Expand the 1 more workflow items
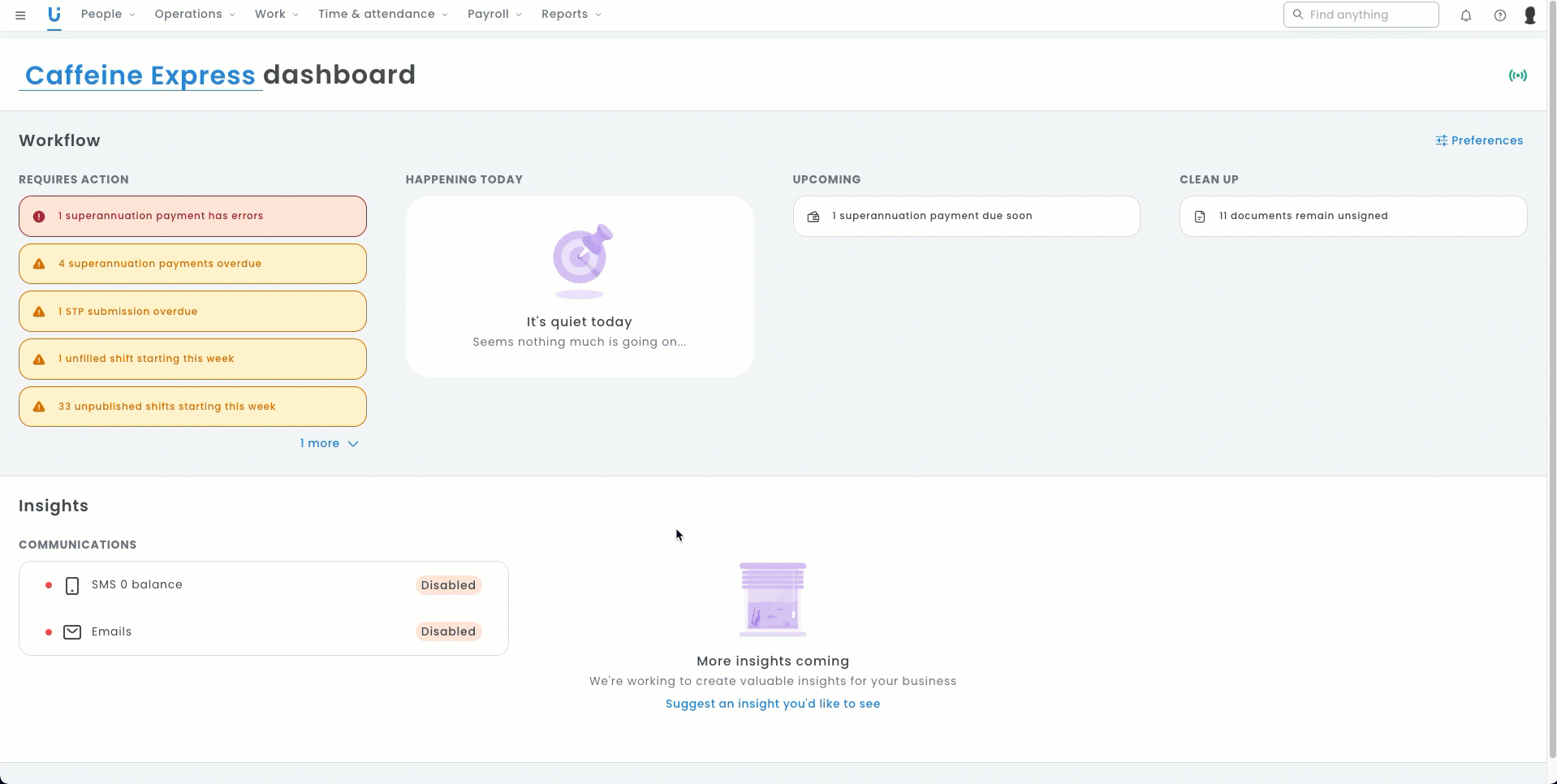Viewport: 1557px width, 784px height. point(329,443)
